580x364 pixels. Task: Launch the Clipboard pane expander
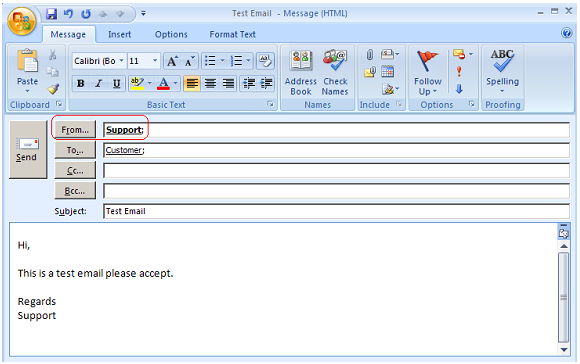click(59, 104)
